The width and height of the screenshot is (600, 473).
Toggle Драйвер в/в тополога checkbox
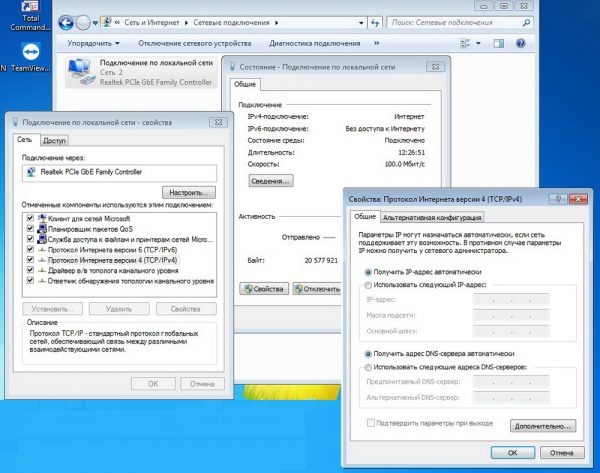[x=30, y=269]
